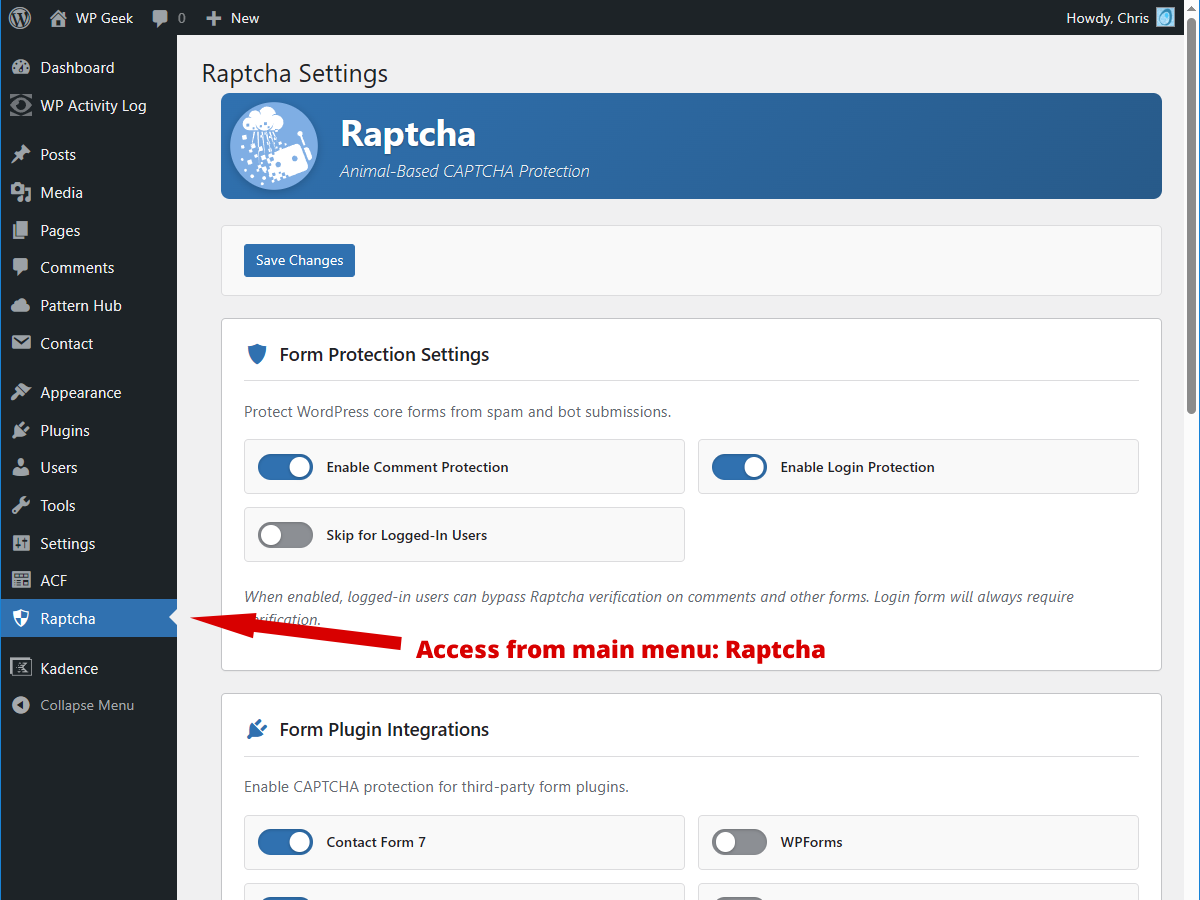Click the comments bubble icon in admin bar
Image resolution: width=1200 pixels, height=900 pixels.
[160, 18]
